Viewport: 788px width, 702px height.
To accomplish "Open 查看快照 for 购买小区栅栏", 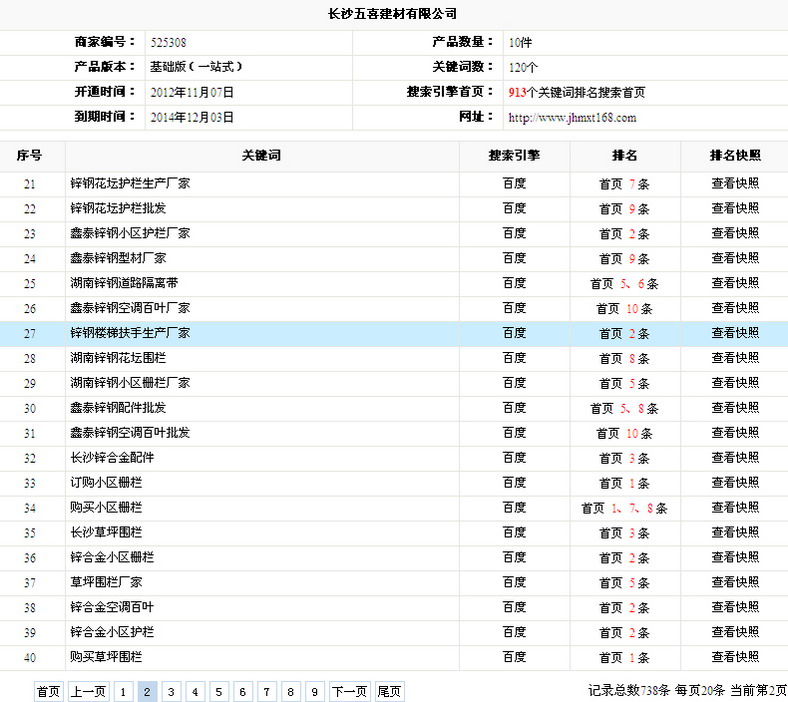I will pyautogui.click(x=735, y=508).
